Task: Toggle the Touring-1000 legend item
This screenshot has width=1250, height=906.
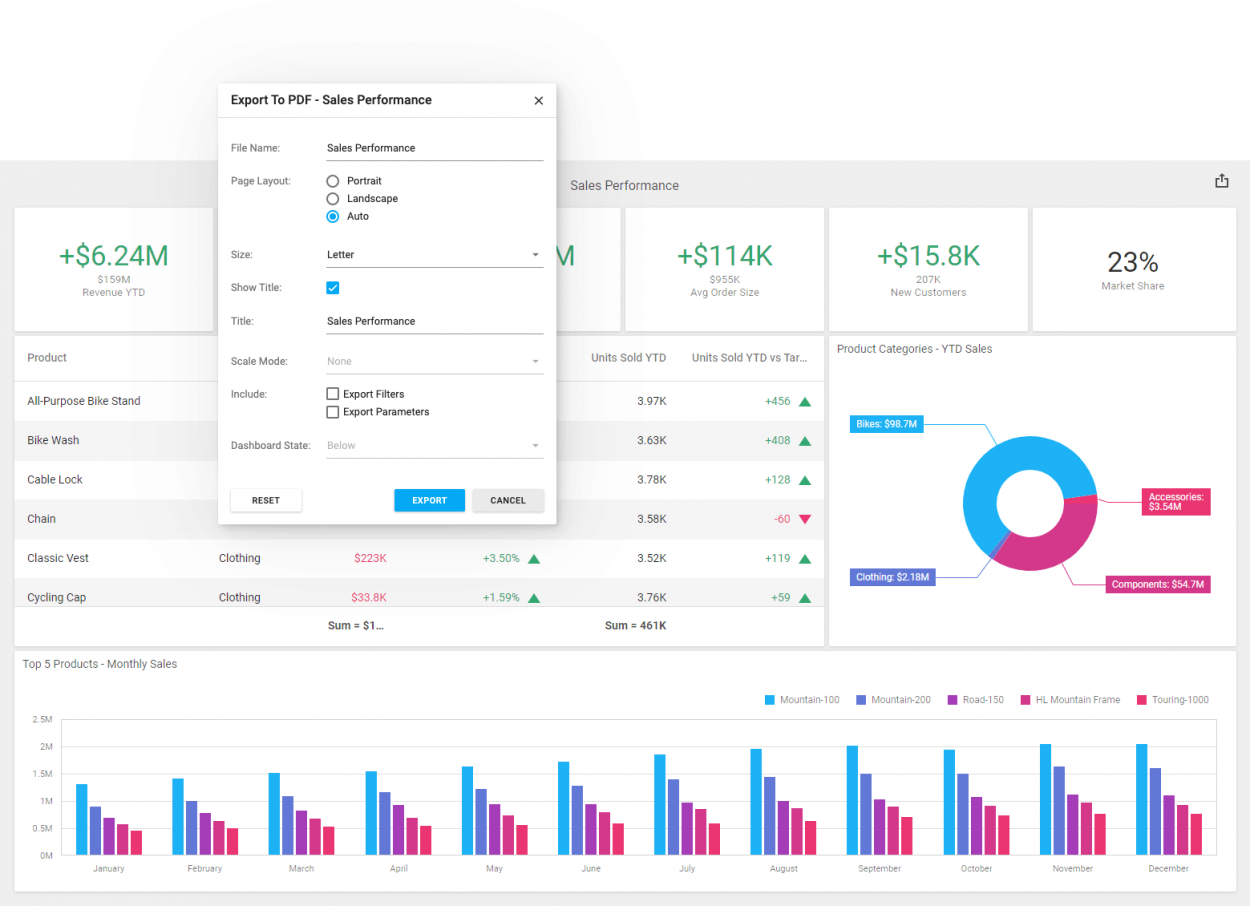Action: coord(1172,699)
